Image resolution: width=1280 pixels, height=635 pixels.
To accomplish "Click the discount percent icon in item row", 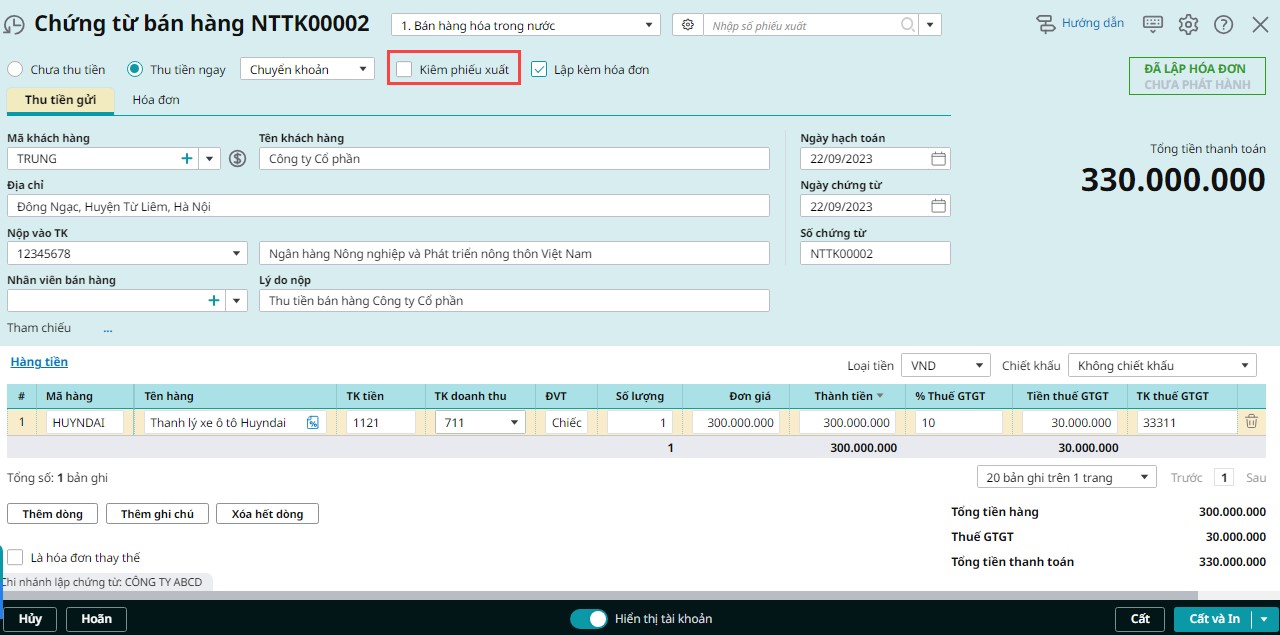I will tap(313, 423).
